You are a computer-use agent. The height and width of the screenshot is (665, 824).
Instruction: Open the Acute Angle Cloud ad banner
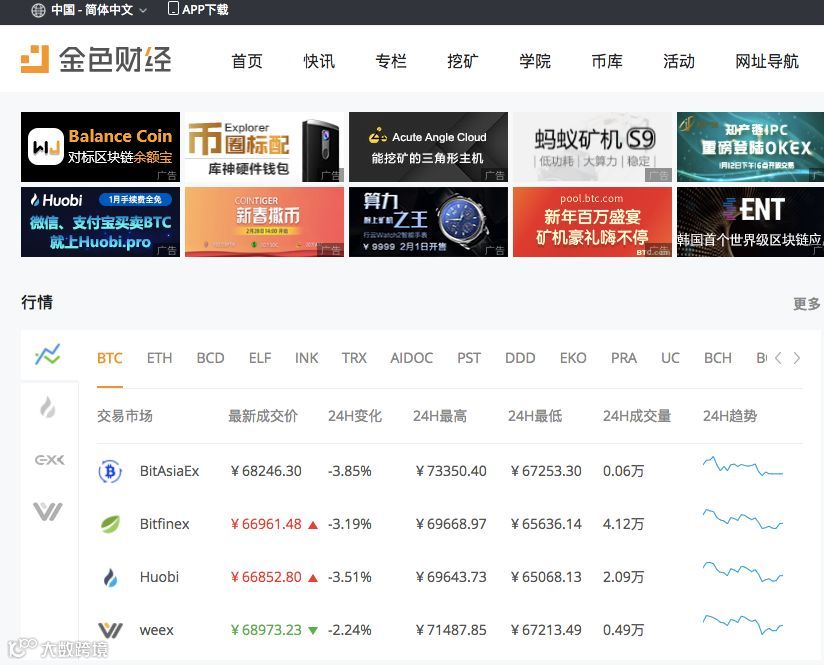(x=428, y=147)
